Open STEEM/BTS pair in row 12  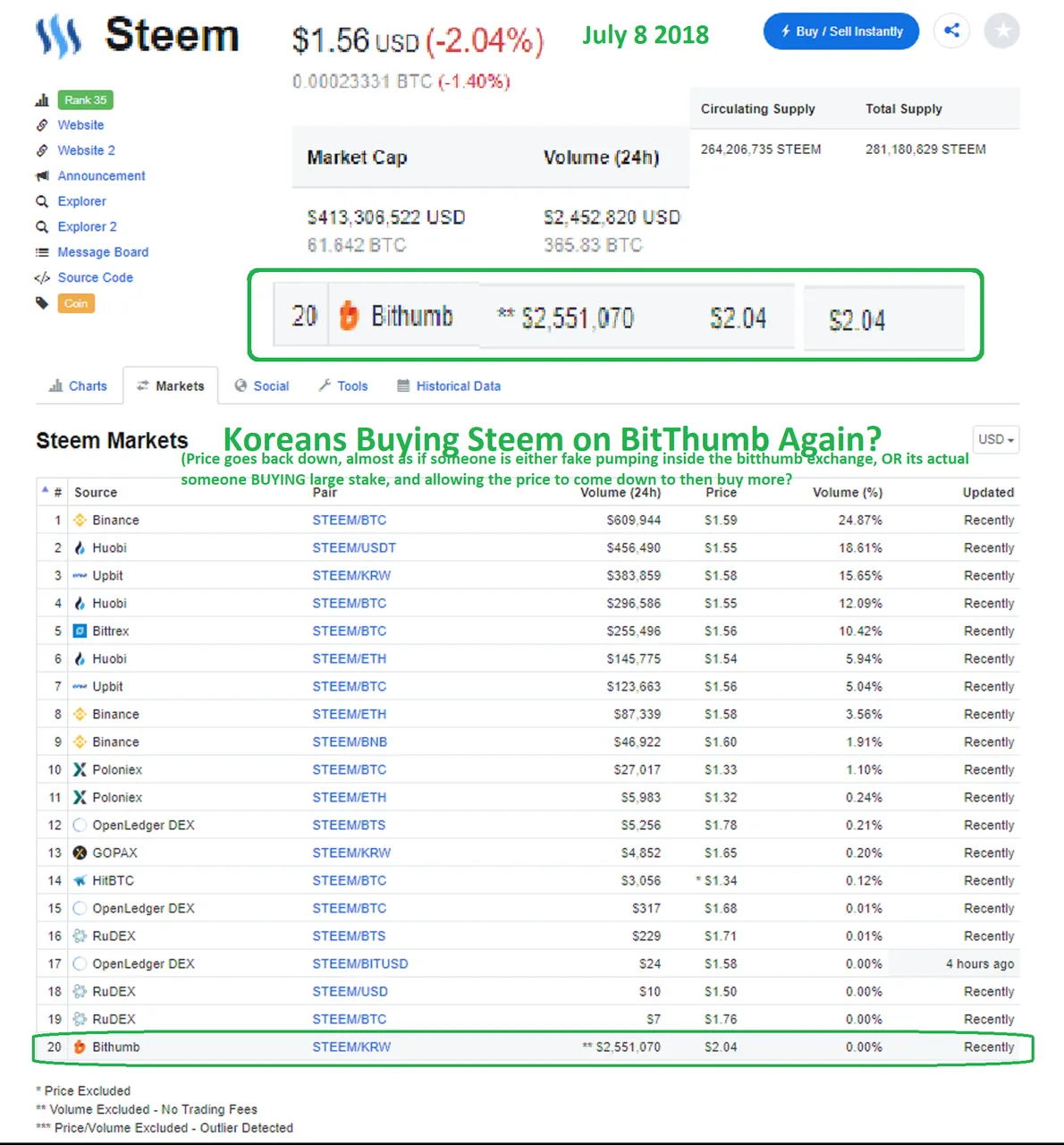click(349, 825)
